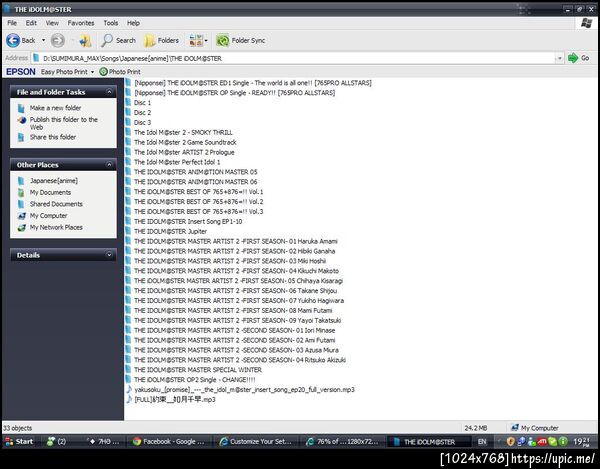Image resolution: width=600 pixels, height=469 pixels.
Task: Collapse File and Folder Tasks panel
Action: pyautogui.click(x=109, y=92)
